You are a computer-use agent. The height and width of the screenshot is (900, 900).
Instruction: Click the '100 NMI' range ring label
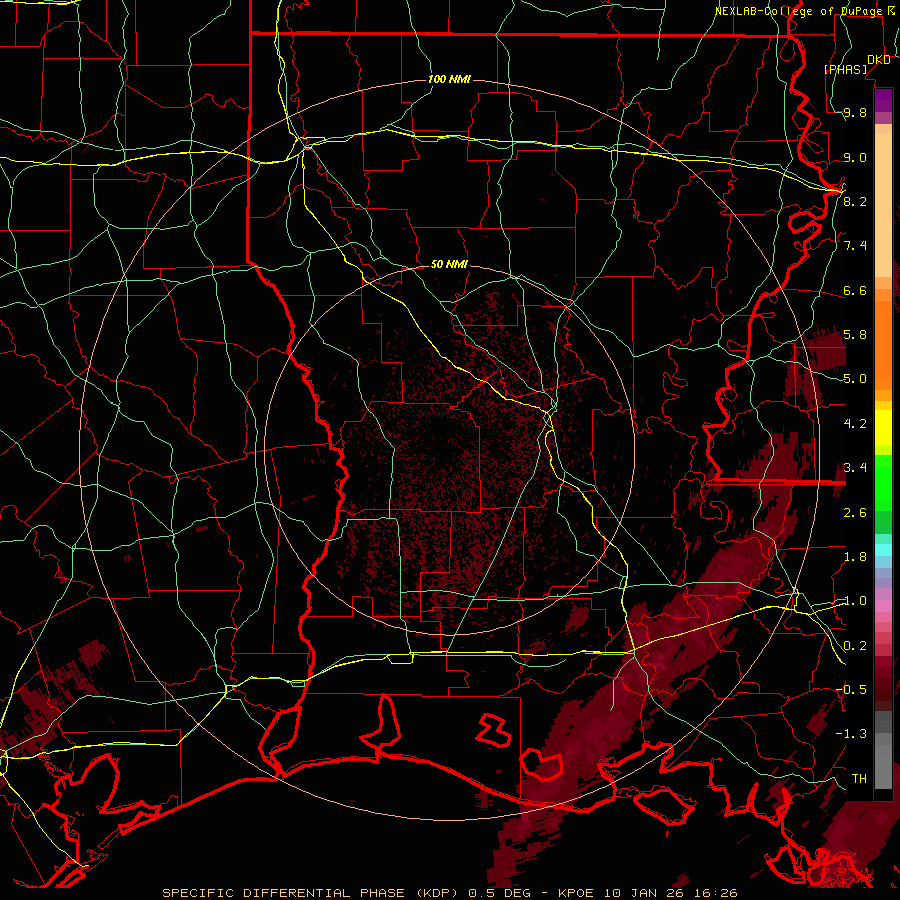coord(449,79)
